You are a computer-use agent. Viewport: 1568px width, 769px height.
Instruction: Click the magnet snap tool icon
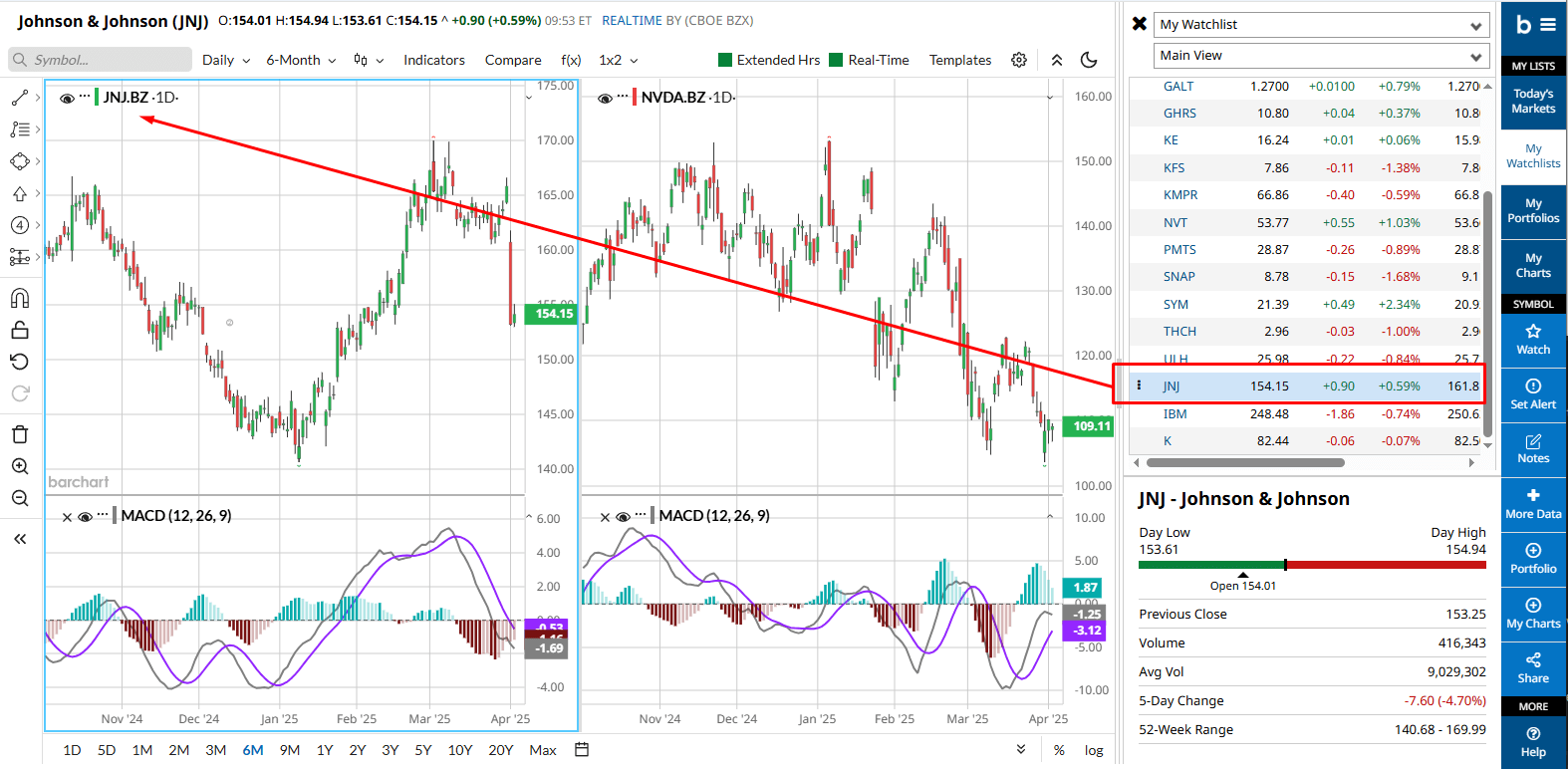pyautogui.click(x=20, y=298)
